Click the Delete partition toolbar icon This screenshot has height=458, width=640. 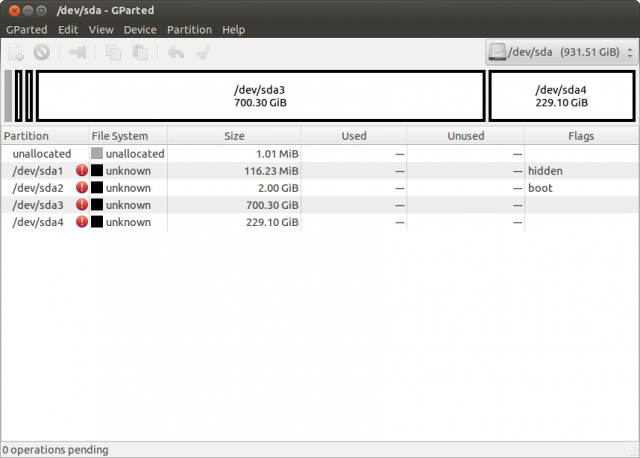point(41,52)
